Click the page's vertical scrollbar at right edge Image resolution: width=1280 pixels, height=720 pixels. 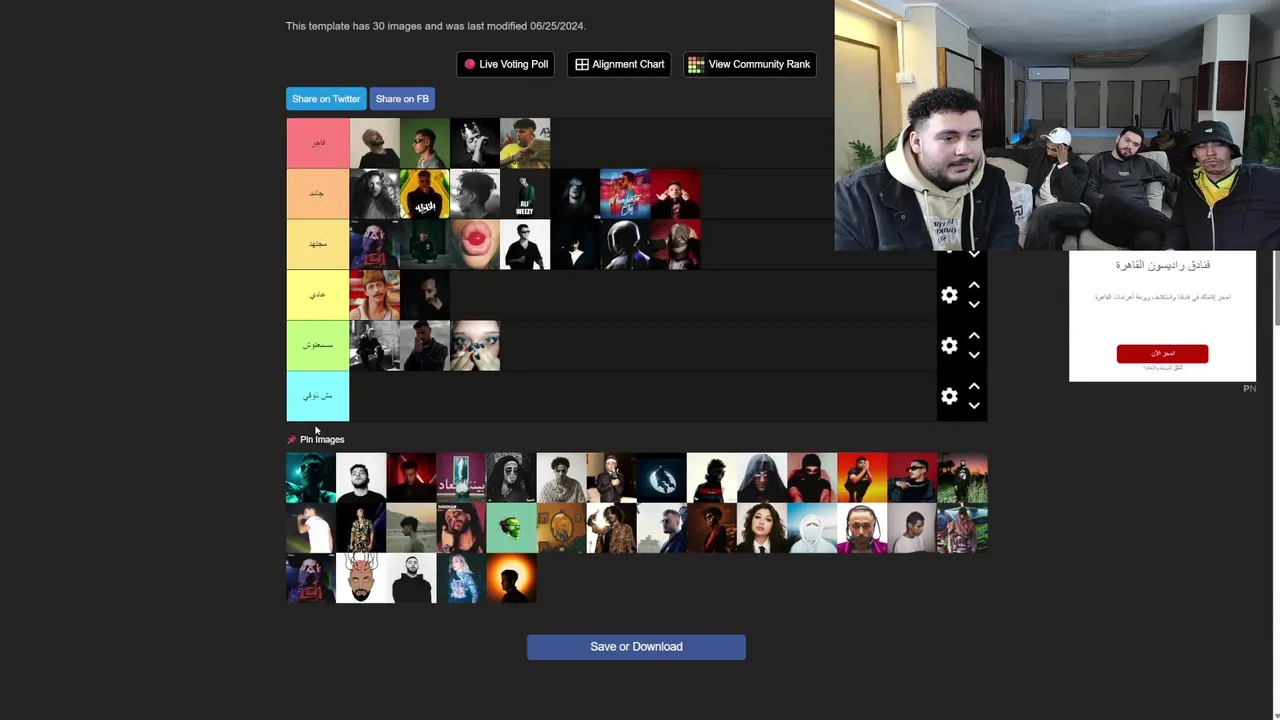pos(1276,288)
